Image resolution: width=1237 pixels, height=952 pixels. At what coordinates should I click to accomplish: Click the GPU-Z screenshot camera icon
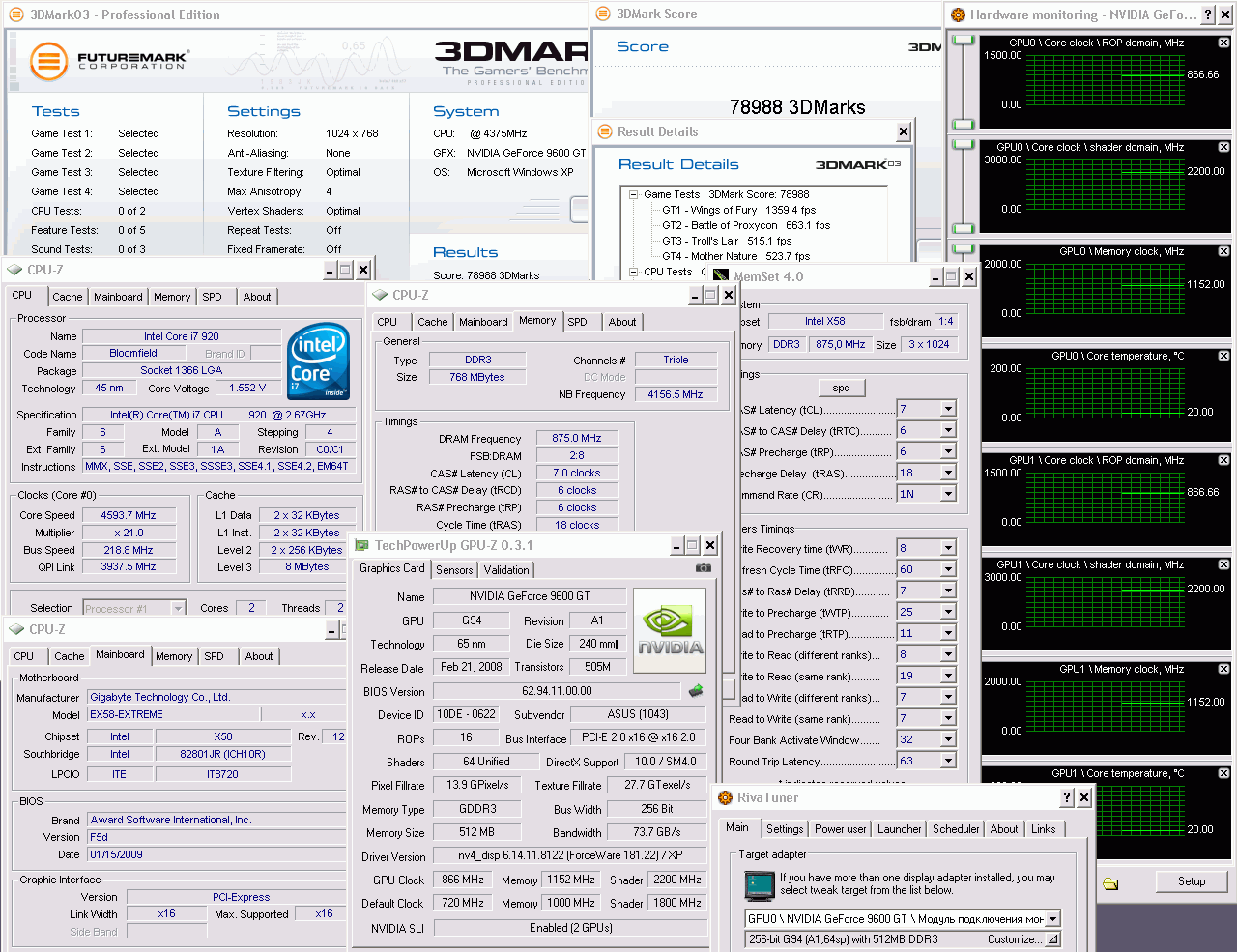(704, 568)
